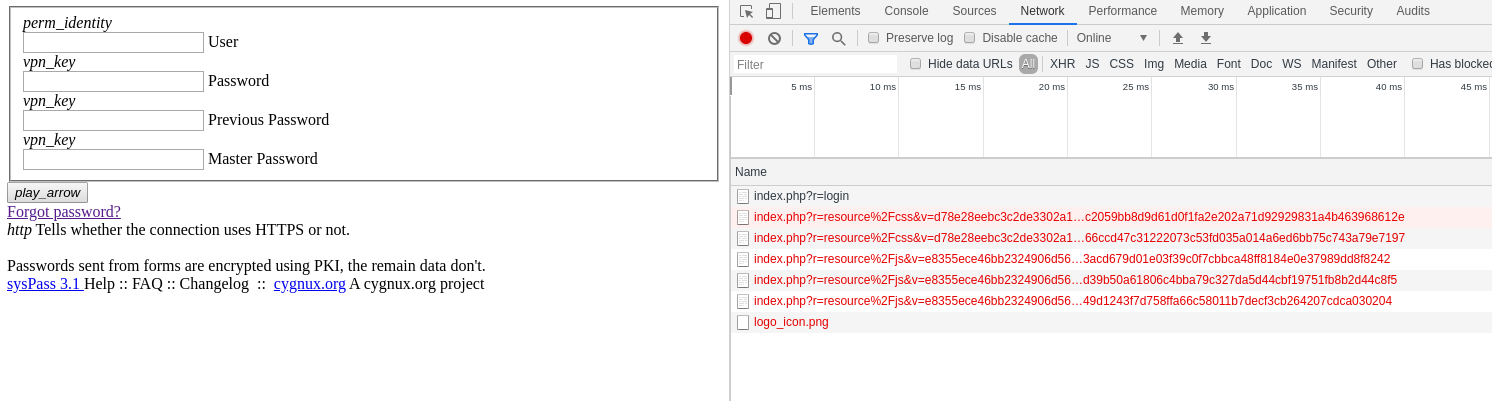Screen dimensions: 1492x401
Task: Filter requests by JS
Action: (x=1092, y=64)
